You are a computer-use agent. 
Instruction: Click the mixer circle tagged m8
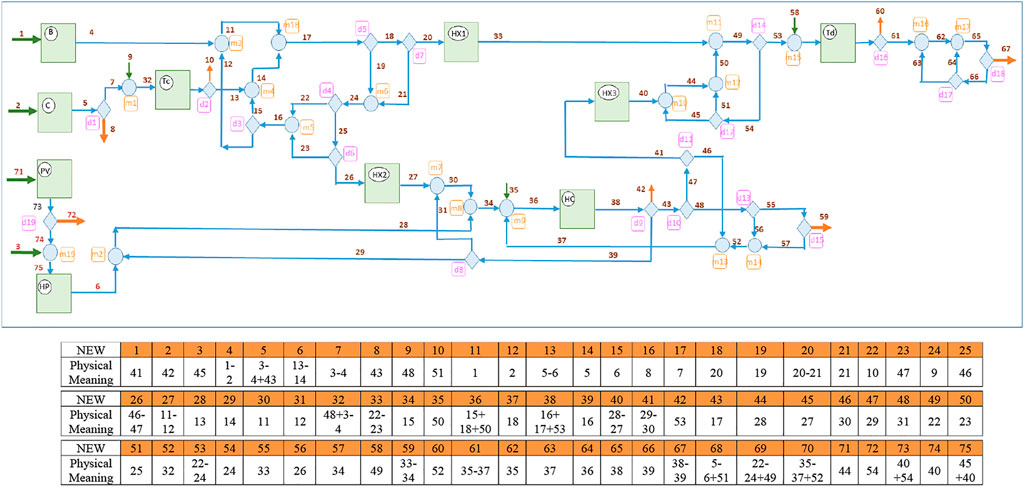470,208
